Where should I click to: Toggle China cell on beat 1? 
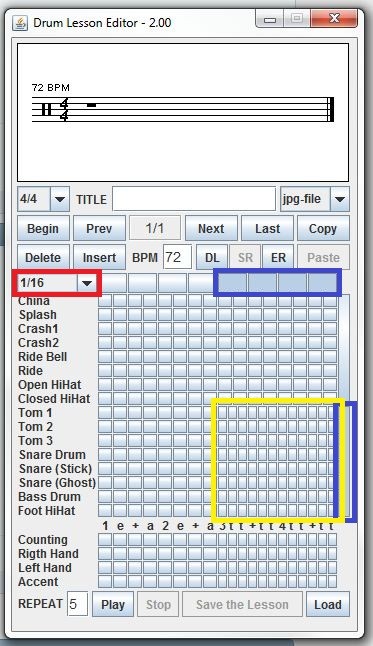[x=105, y=301]
